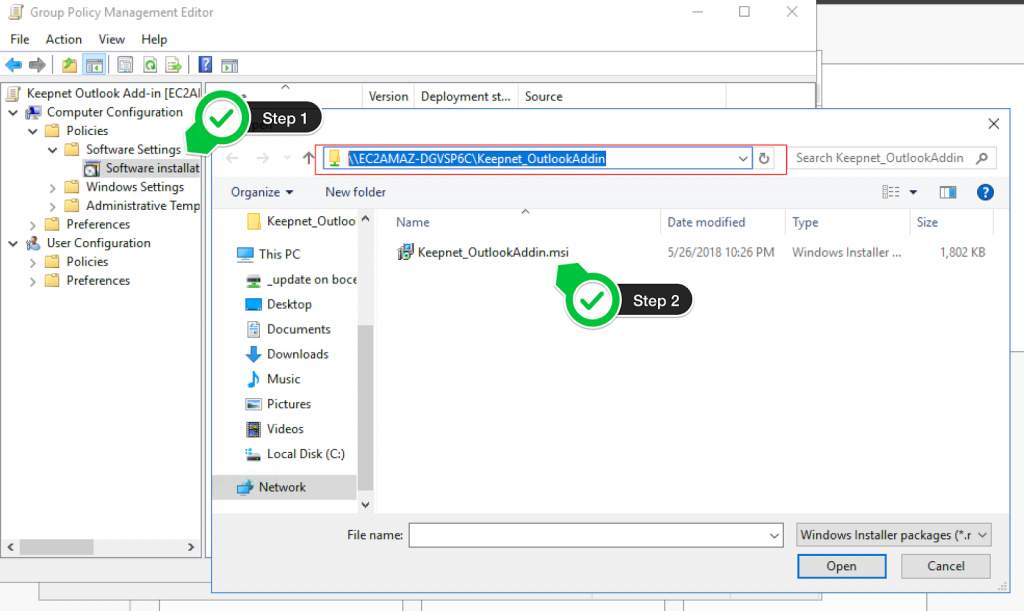
Task: Click the Version column header in editor
Action: coord(388,97)
